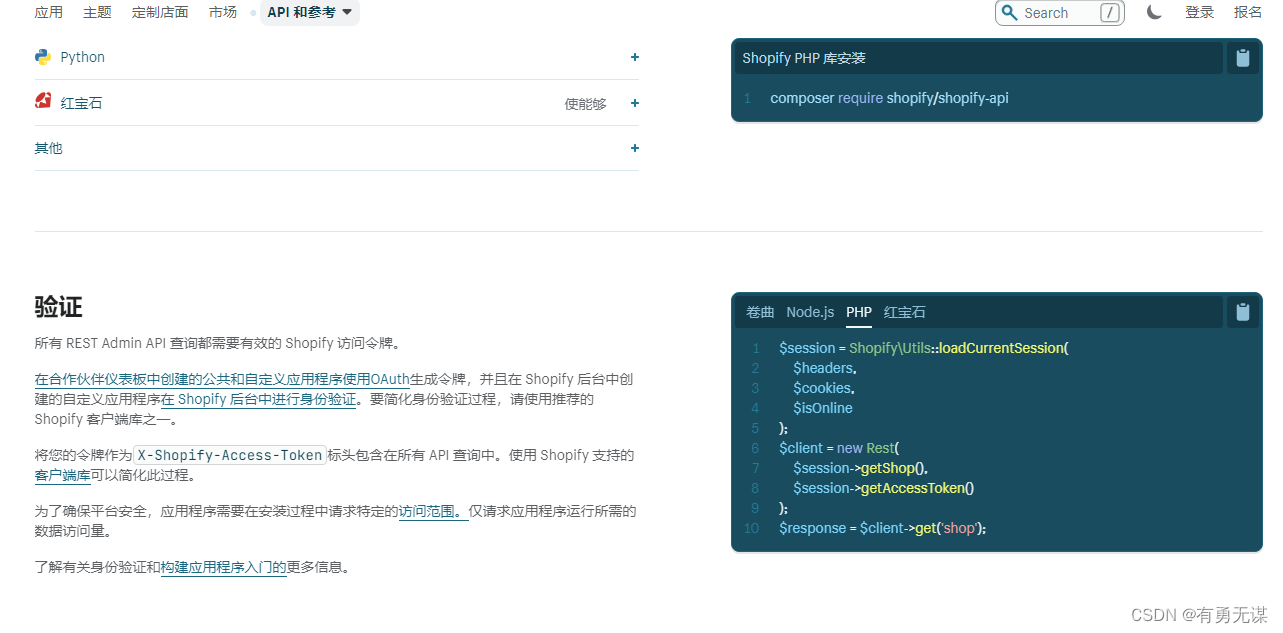Click the magnifier icon in Search box
The width and height of the screenshot is (1283, 633).
[x=1009, y=13]
